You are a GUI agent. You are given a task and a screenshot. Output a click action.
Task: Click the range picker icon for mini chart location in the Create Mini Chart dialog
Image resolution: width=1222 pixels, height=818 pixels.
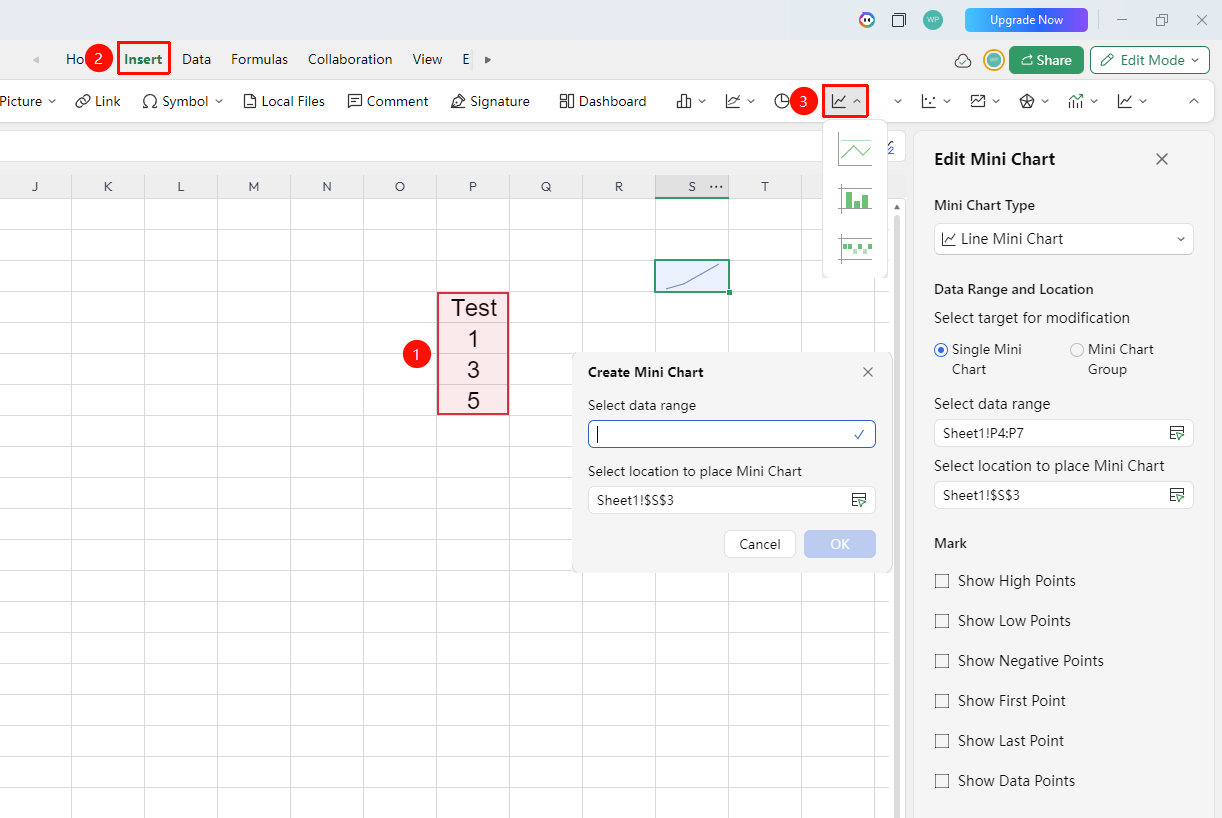[x=858, y=500]
